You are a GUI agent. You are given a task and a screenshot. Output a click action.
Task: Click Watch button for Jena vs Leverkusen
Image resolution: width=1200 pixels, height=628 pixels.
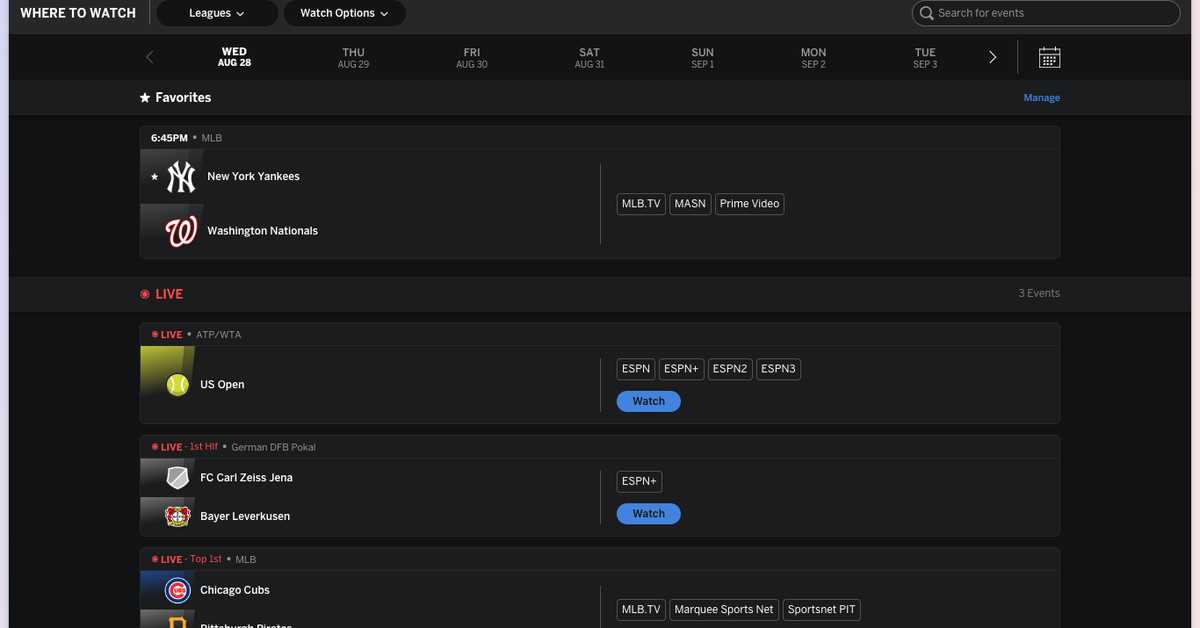coord(649,514)
